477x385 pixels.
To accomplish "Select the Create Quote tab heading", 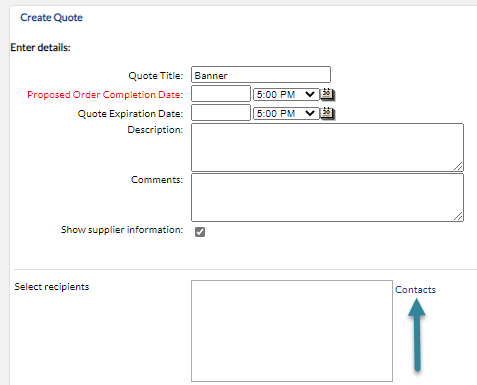I will tap(51, 17).
